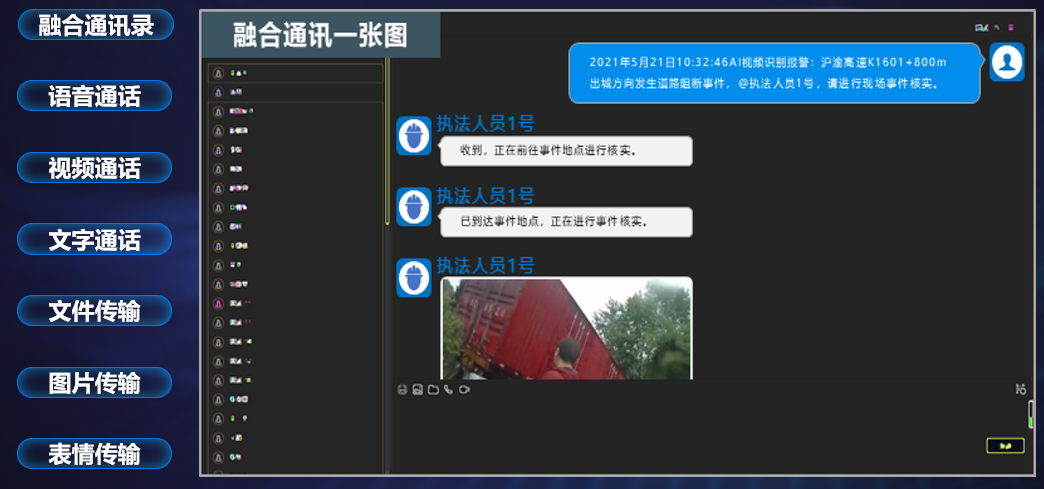The width and height of the screenshot is (1044, 489).
Task: Click helmet avatar beside the truck photo
Action: [414, 278]
